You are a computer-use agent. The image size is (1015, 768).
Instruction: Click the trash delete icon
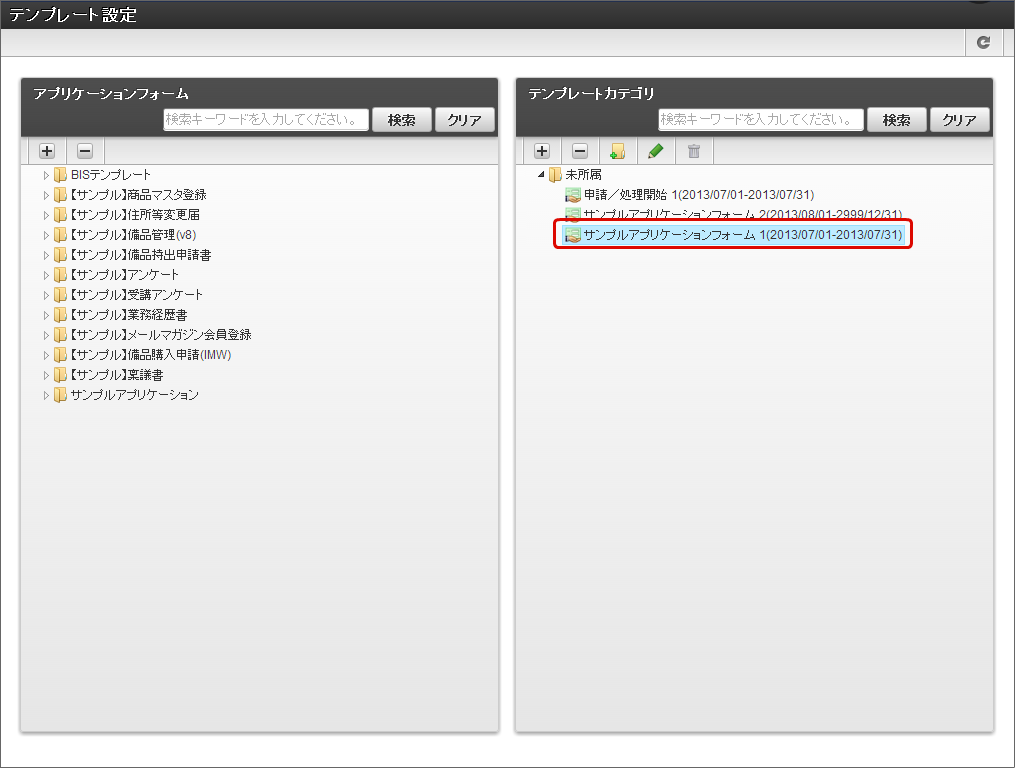tap(694, 151)
